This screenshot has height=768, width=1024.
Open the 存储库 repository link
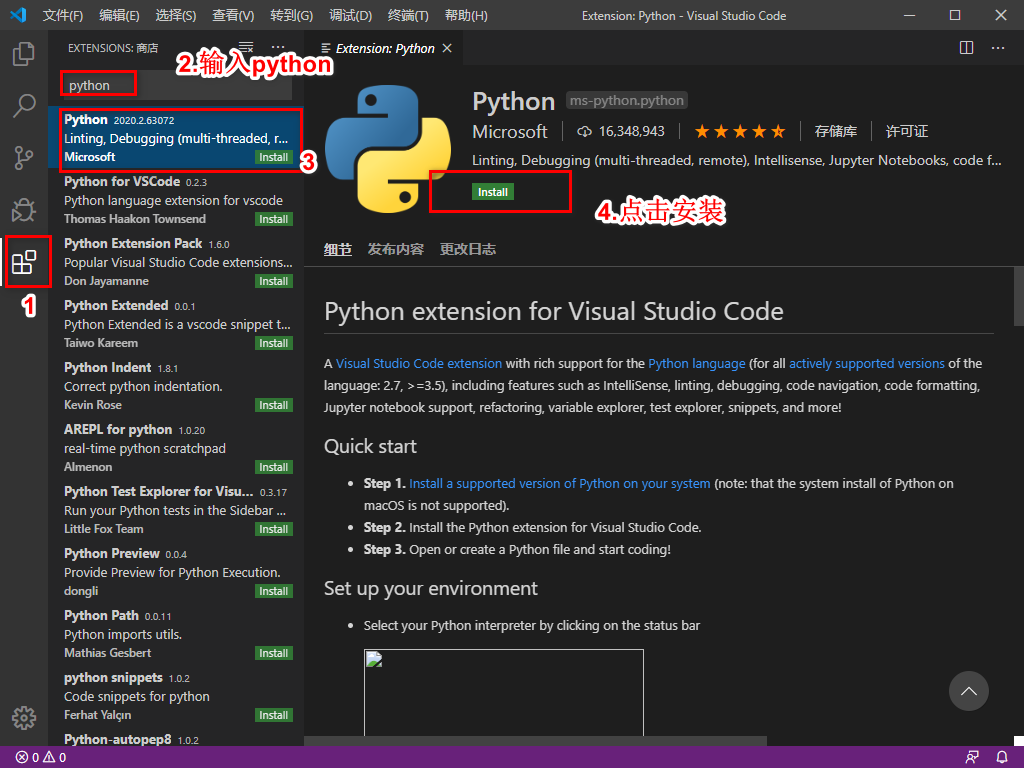pyautogui.click(x=835, y=131)
